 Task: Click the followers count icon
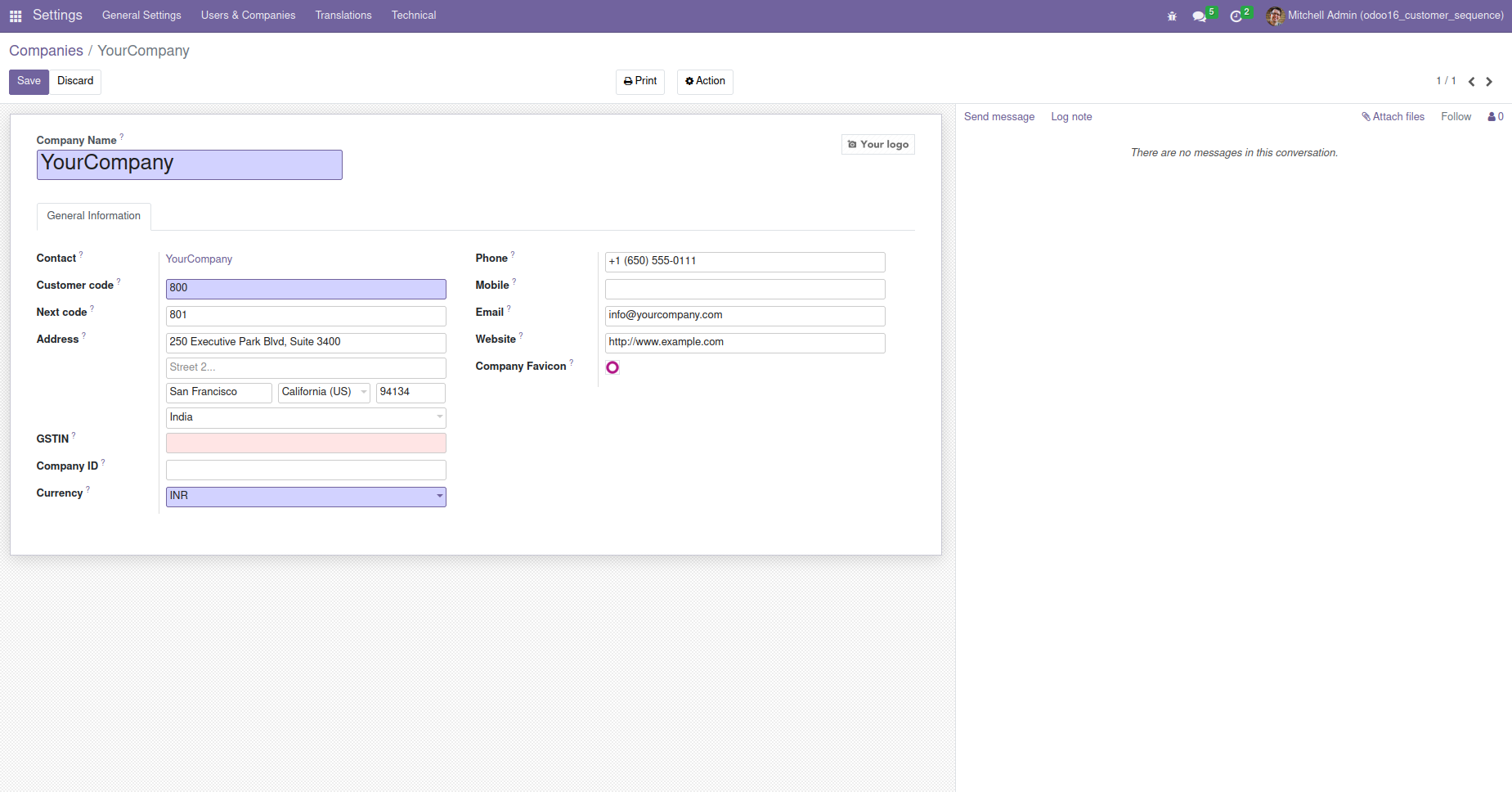pos(1496,117)
